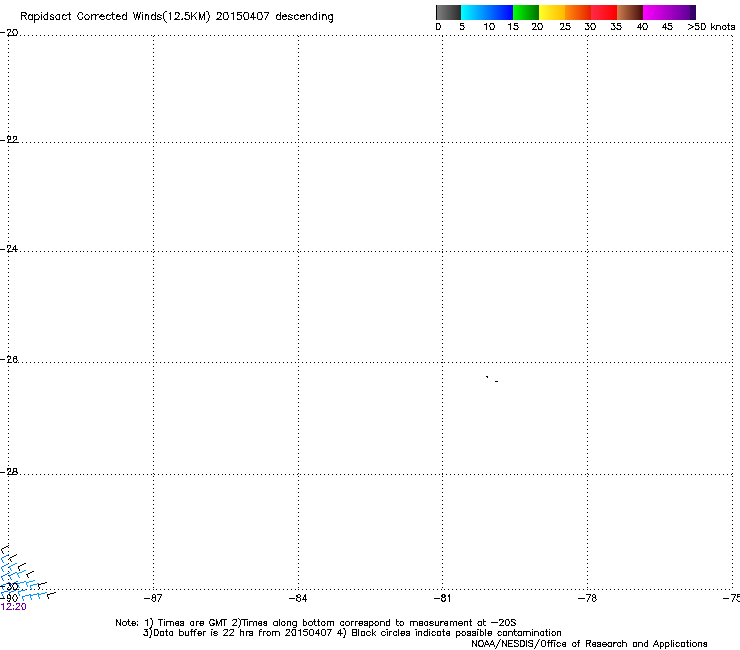Click the note 'Black circles indicate possible contamination'
740x650 pixels.
[456, 633]
